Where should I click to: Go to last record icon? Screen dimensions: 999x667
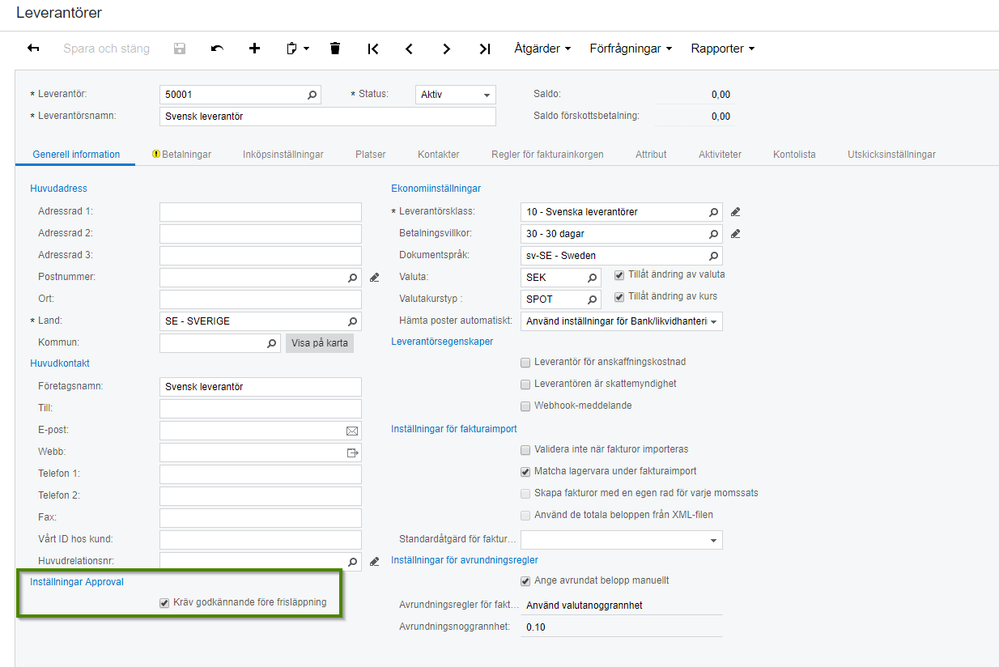click(x=485, y=48)
